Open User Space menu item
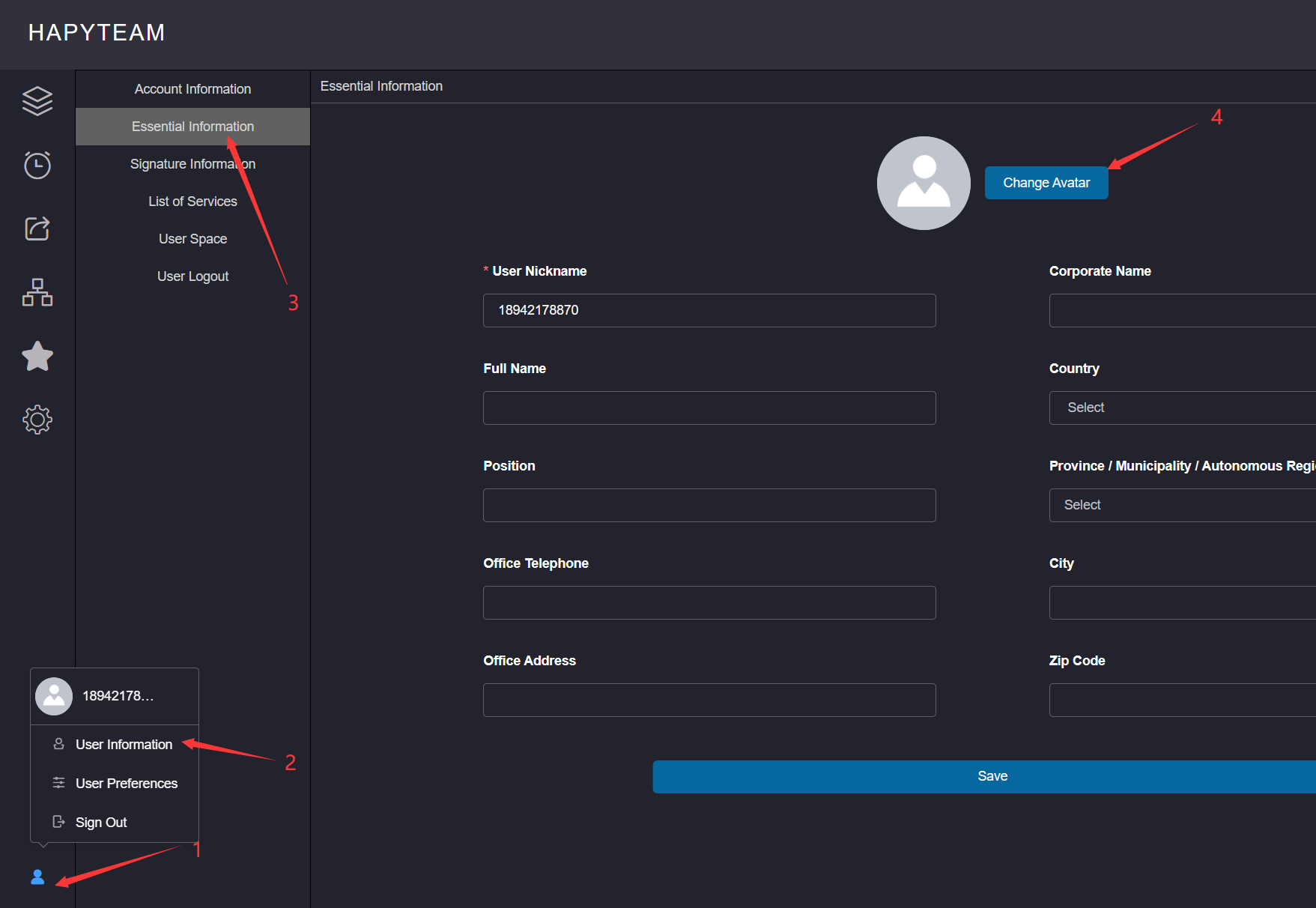The height and width of the screenshot is (908, 1316). [192, 239]
